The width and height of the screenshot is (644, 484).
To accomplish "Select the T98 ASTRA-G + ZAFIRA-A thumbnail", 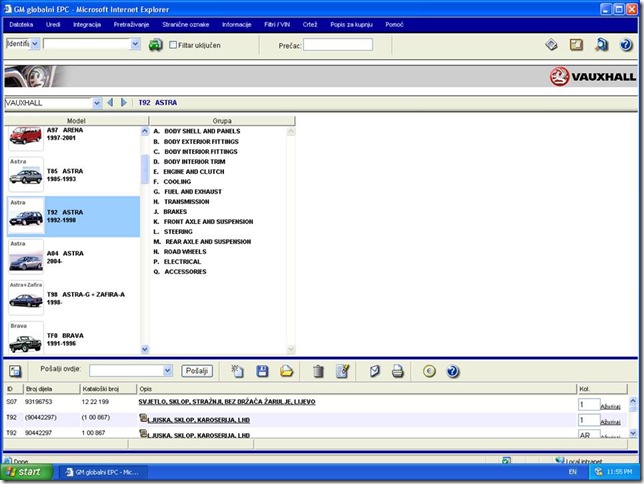I will coord(25,297).
